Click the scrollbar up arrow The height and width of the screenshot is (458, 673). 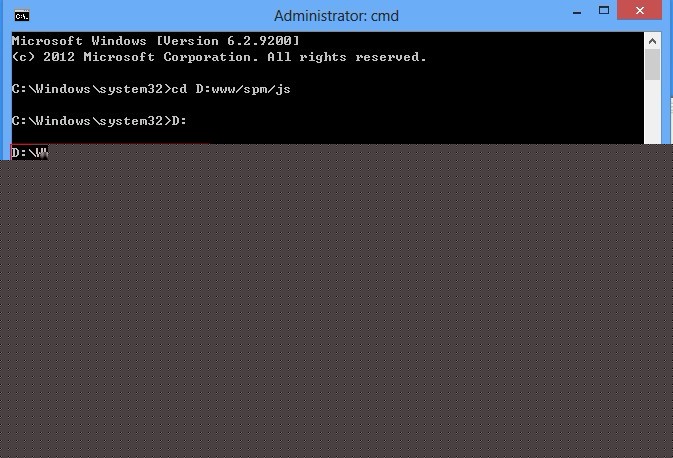pyautogui.click(x=652, y=41)
